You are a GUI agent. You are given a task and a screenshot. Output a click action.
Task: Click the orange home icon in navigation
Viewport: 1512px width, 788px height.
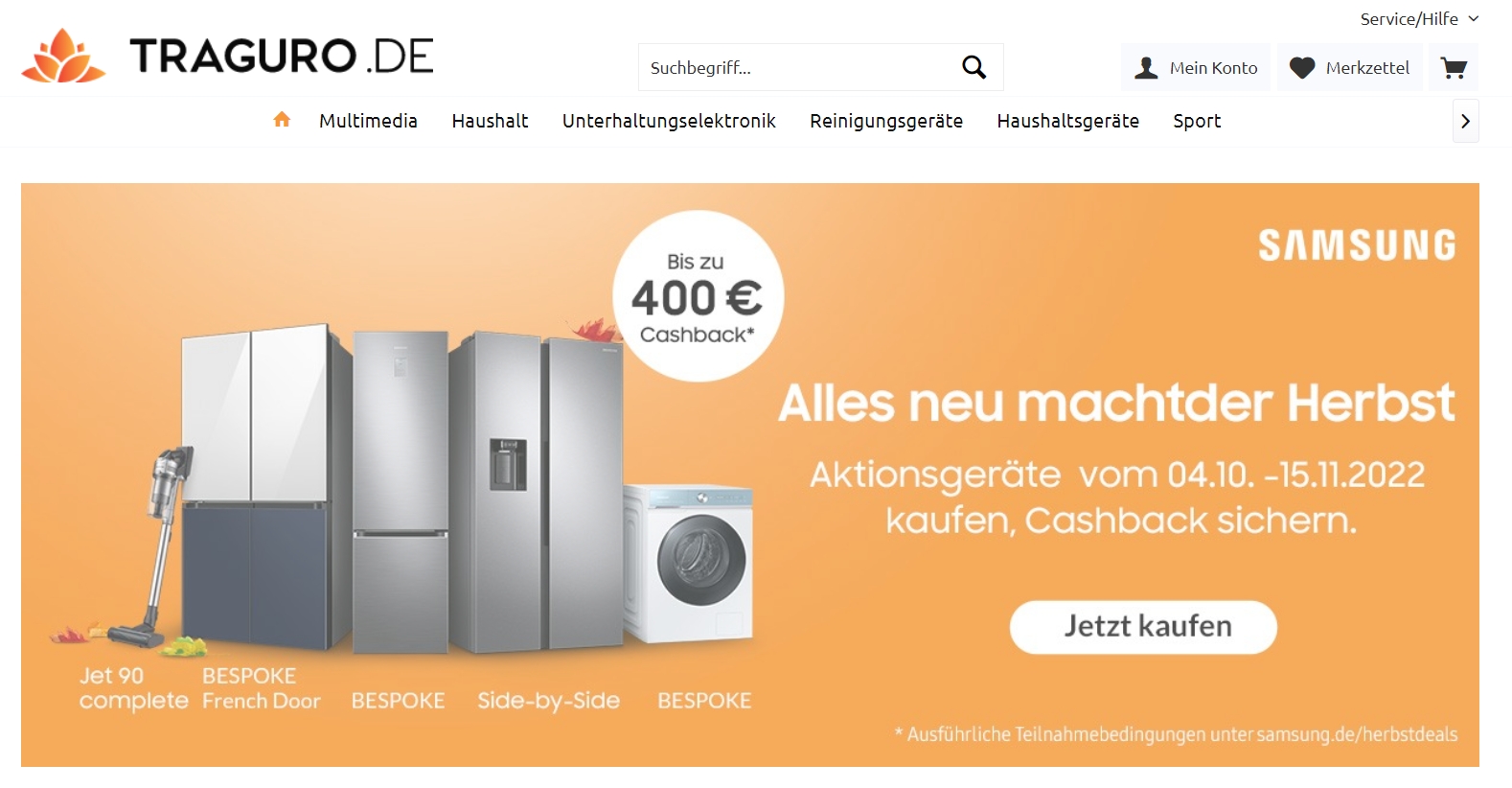[x=282, y=120]
